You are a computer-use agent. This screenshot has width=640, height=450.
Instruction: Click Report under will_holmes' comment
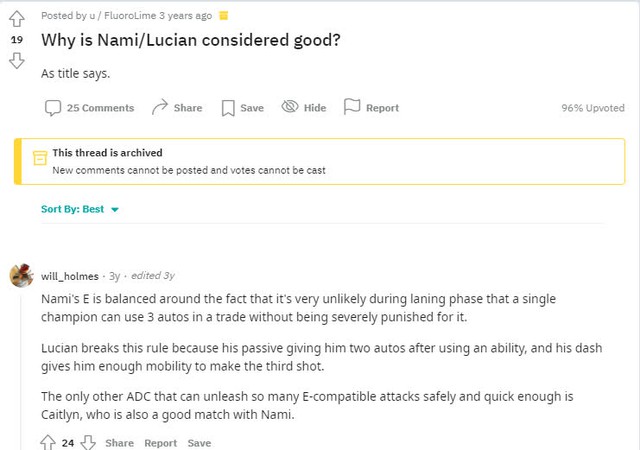tap(160, 443)
